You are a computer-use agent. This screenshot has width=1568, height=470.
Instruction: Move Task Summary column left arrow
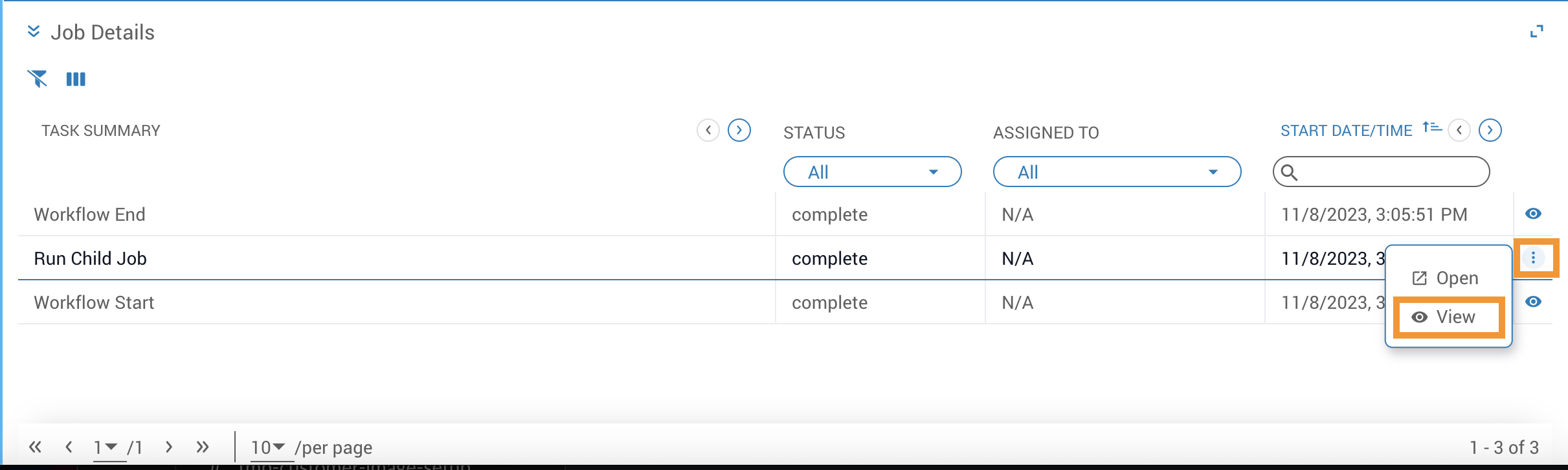coord(708,130)
